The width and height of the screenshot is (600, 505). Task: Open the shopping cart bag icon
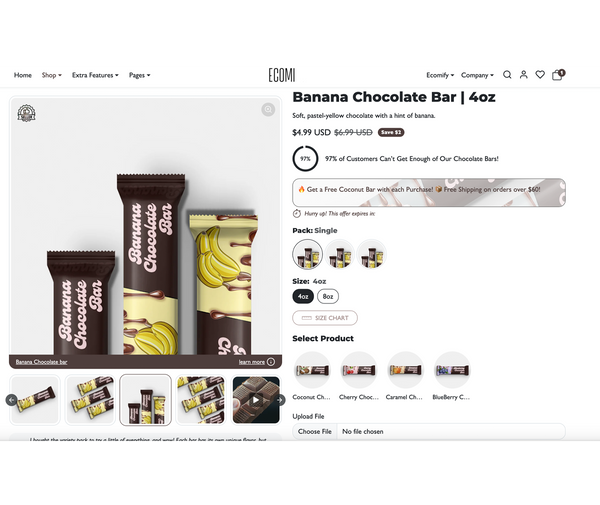(x=558, y=75)
